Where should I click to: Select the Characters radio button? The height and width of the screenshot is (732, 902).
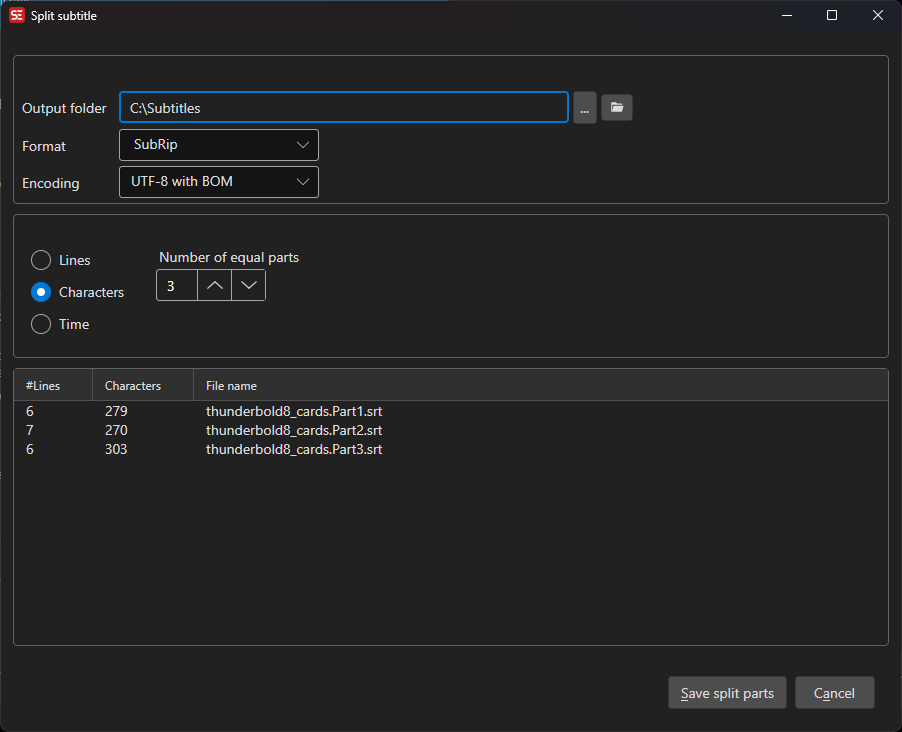(x=41, y=292)
